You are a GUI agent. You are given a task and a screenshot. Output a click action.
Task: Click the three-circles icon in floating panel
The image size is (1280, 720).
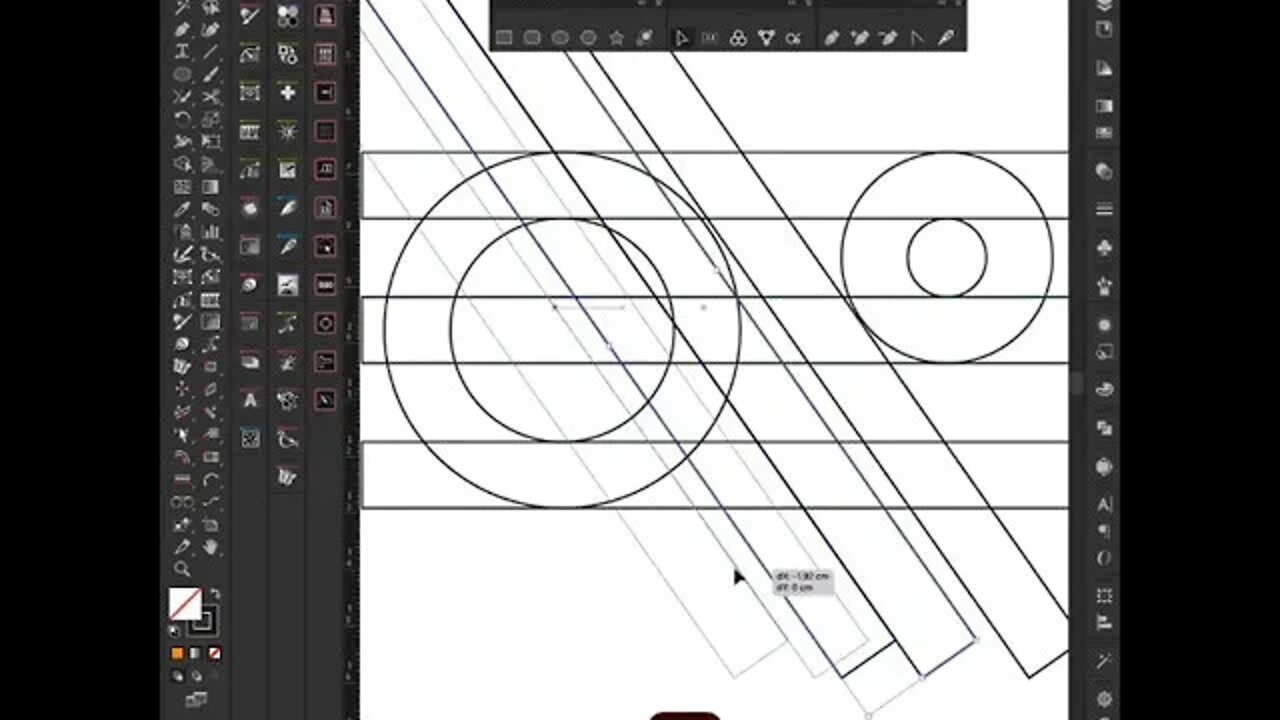[738, 38]
